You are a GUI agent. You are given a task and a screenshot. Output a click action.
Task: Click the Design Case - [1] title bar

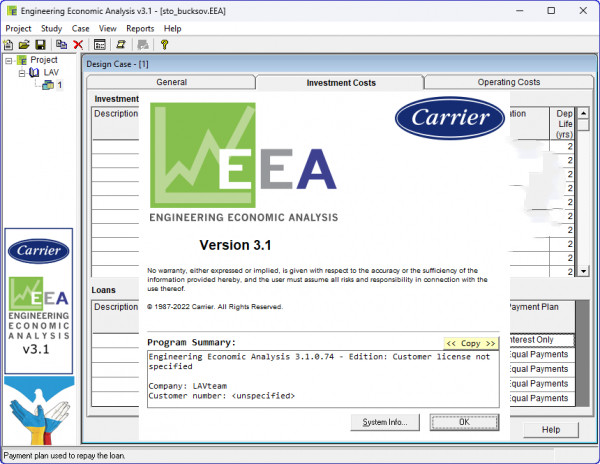point(339,64)
